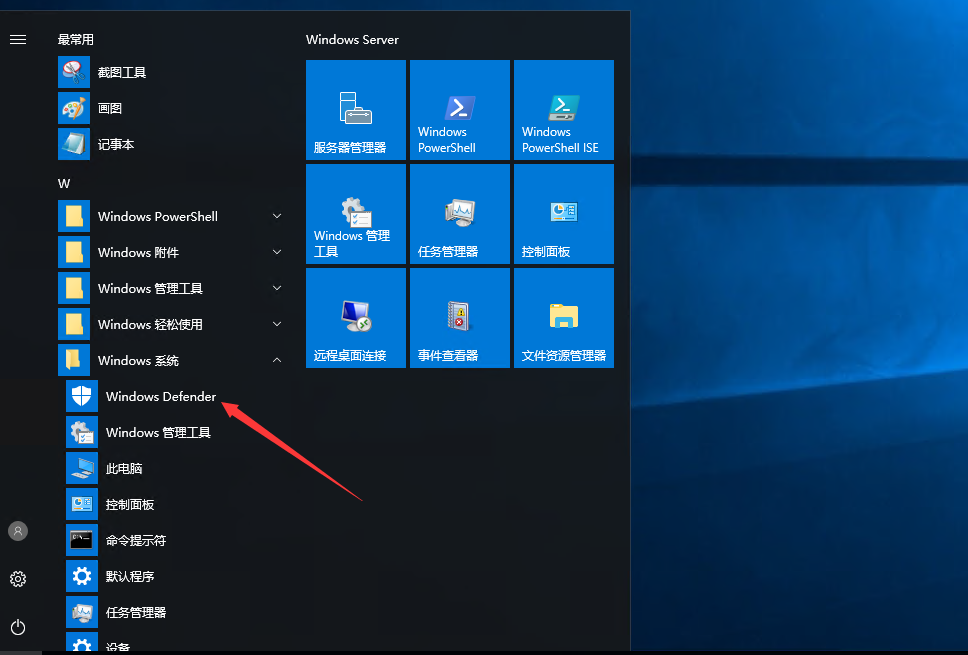Open the Control Panel (控制面板) tile
968x655 pixels.
[564, 214]
